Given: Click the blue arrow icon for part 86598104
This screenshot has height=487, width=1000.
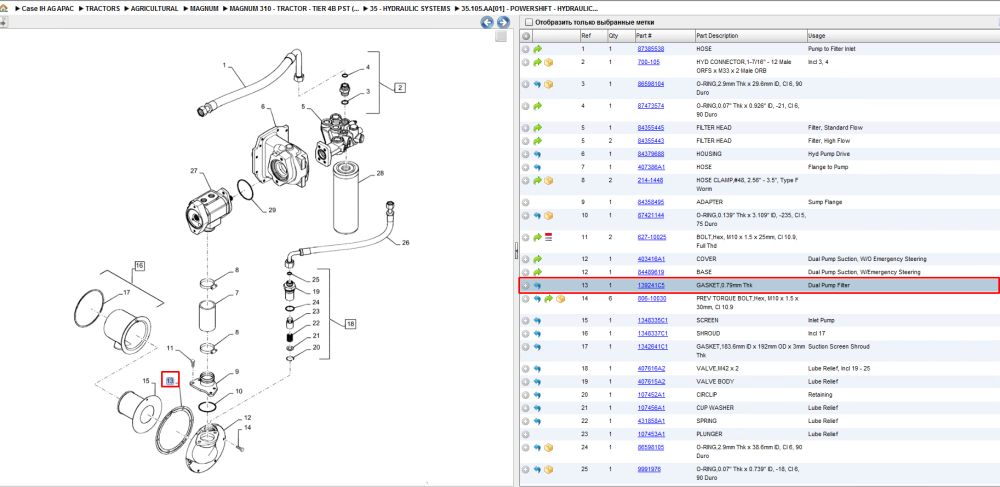Looking at the screenshot, I should pos(538,84).
